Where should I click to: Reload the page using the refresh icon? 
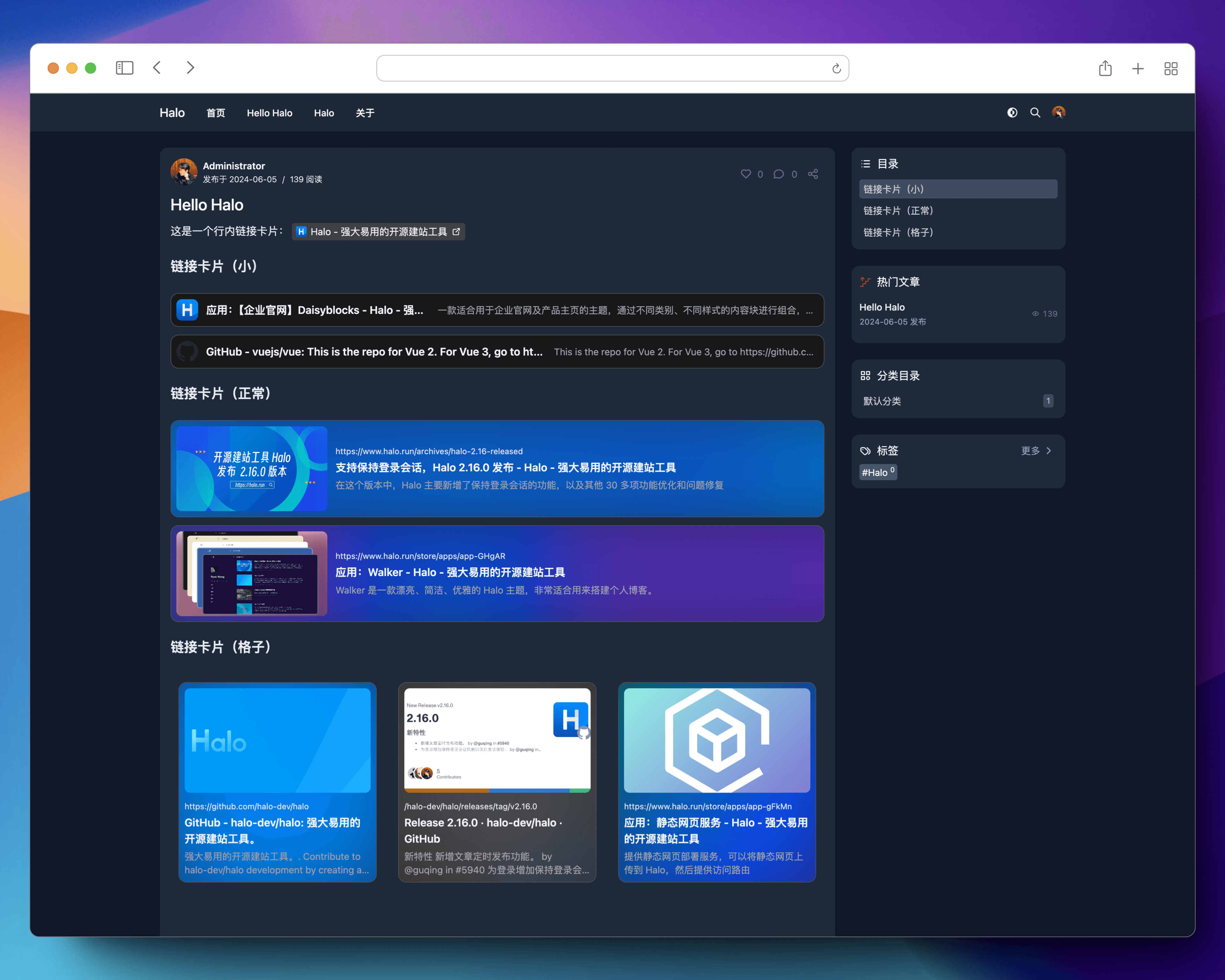click(x=836, y=69)
